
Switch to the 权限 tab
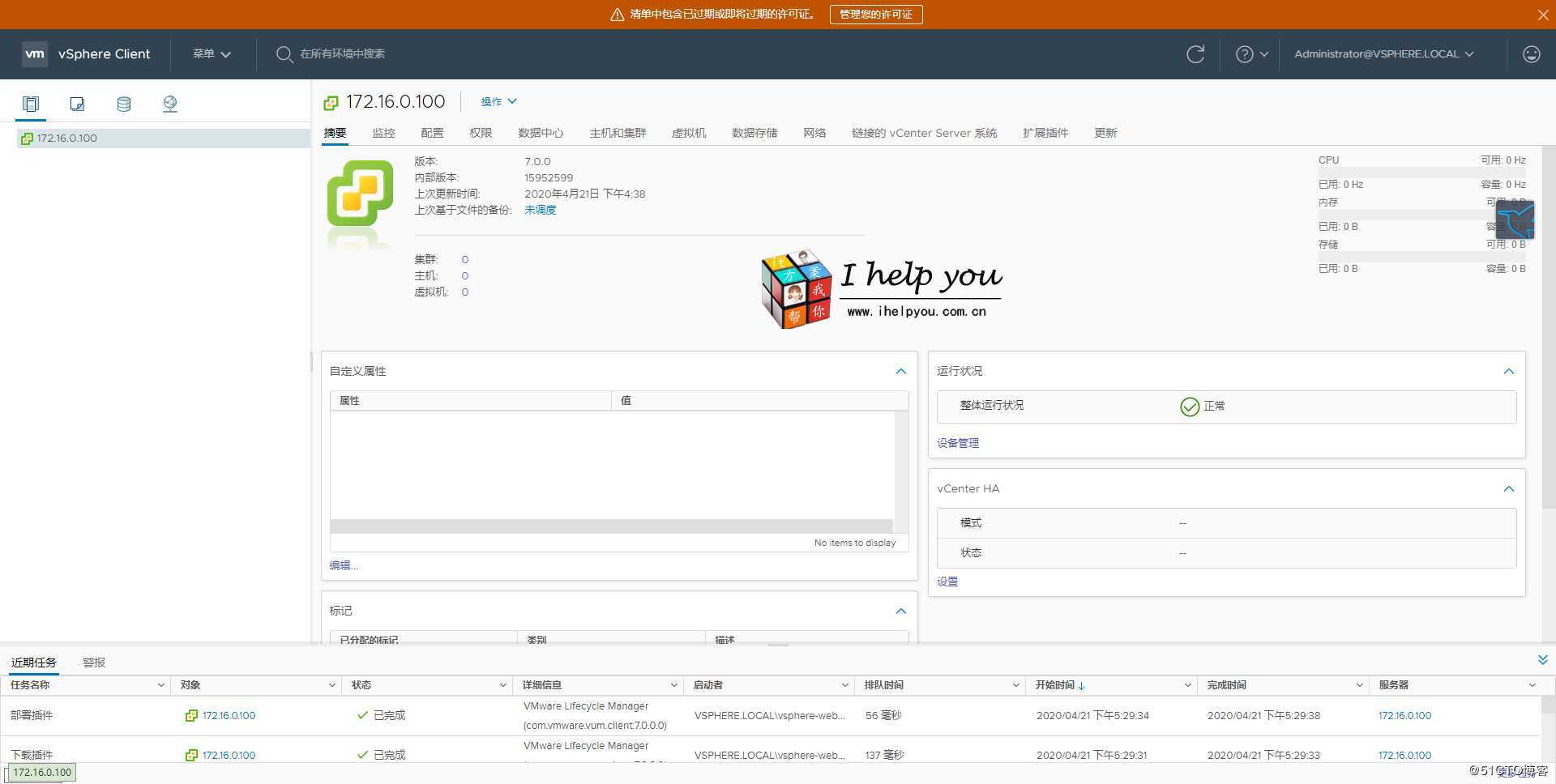pyautogui.click(x=481, y=133)
